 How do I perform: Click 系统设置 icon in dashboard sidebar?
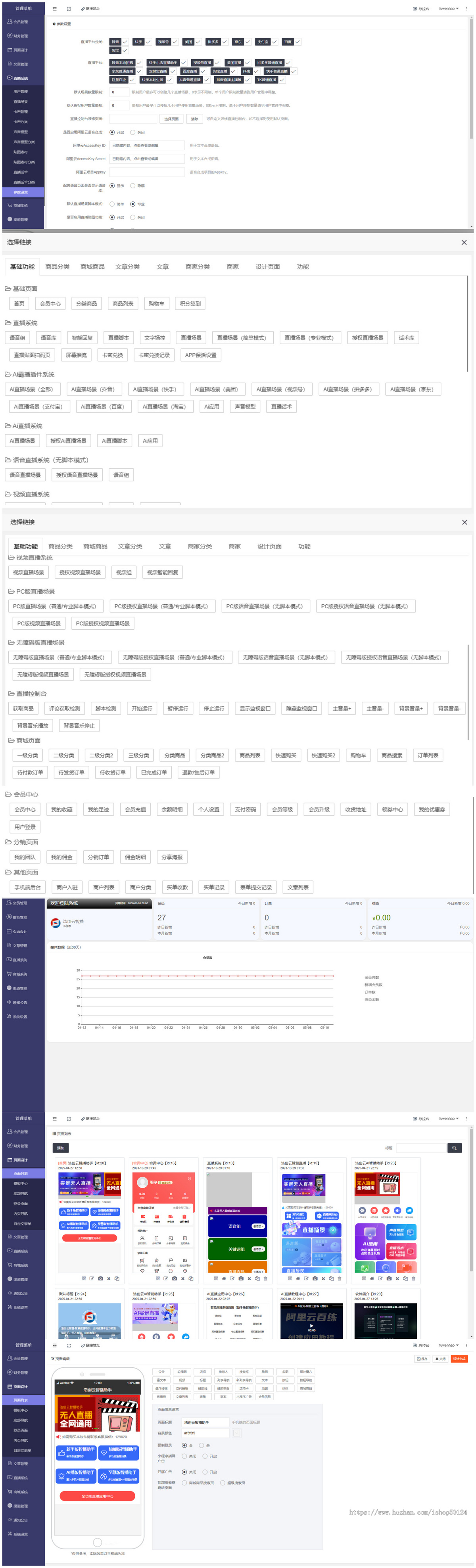click(x=9, y=1016)
